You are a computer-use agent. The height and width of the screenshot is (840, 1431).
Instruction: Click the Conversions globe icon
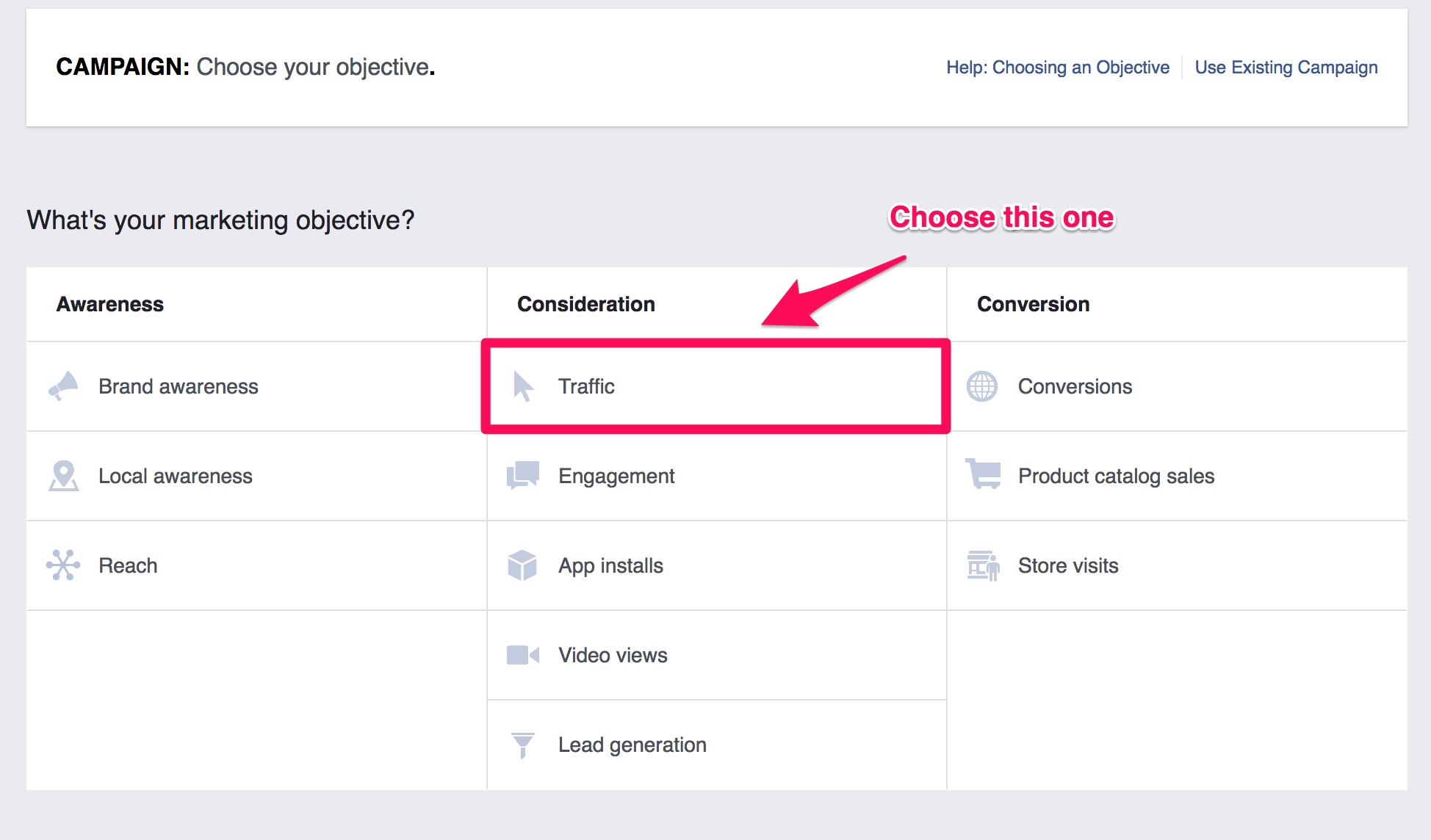[x=982, y=386]
